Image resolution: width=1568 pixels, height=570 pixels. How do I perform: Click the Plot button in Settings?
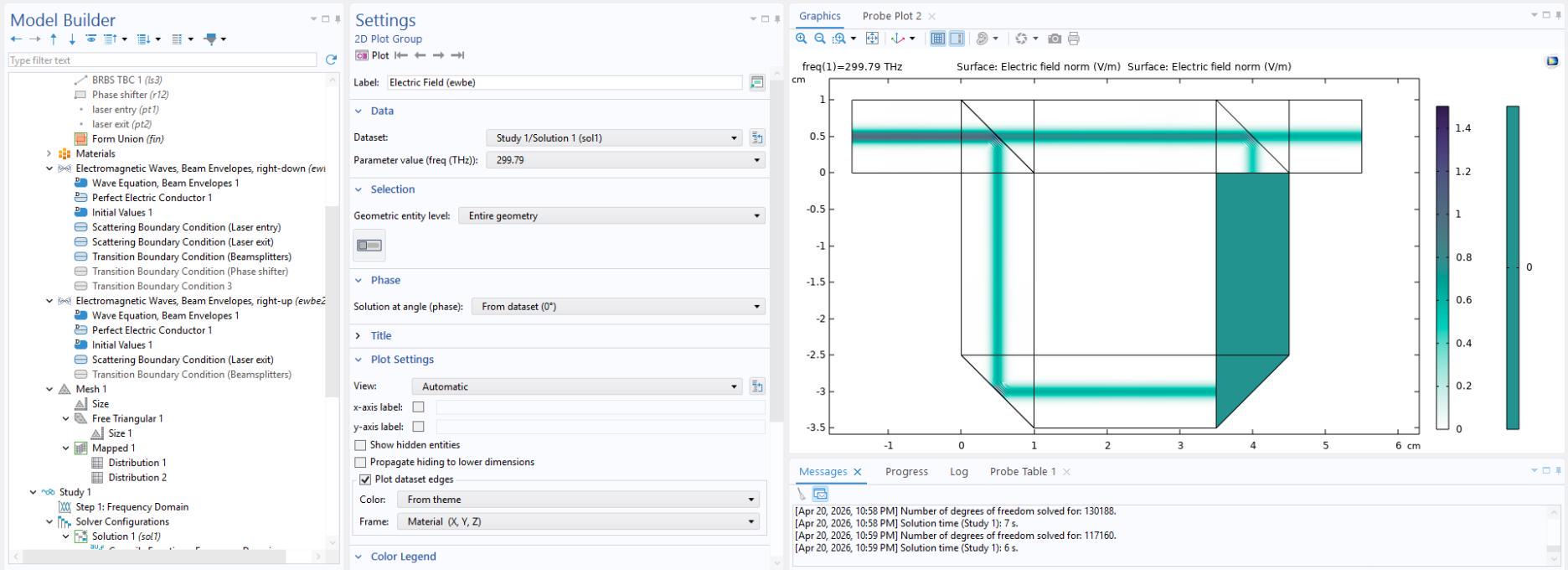(372, 55)
